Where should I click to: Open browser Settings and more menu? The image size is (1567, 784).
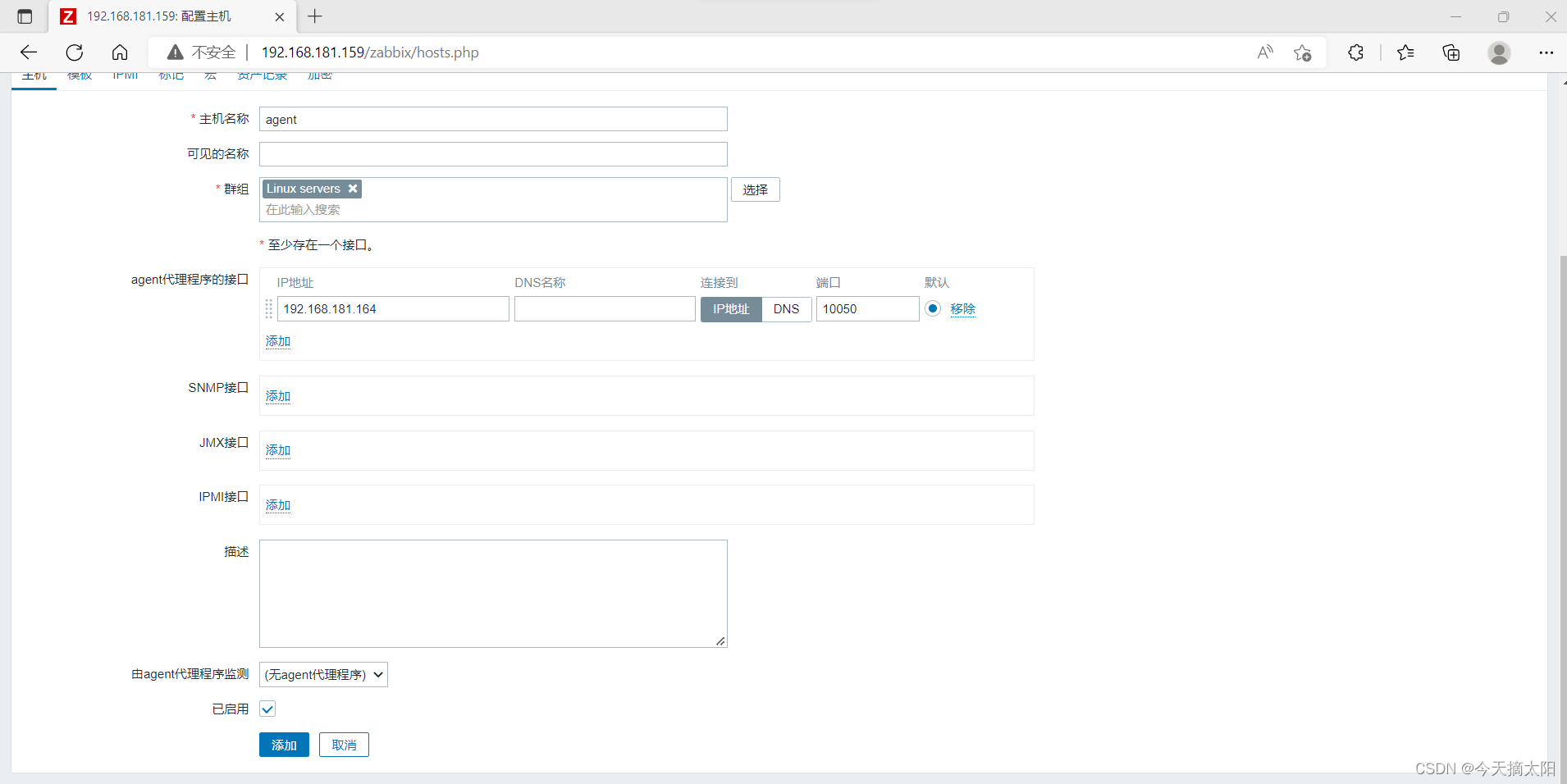click(1546, 52)
